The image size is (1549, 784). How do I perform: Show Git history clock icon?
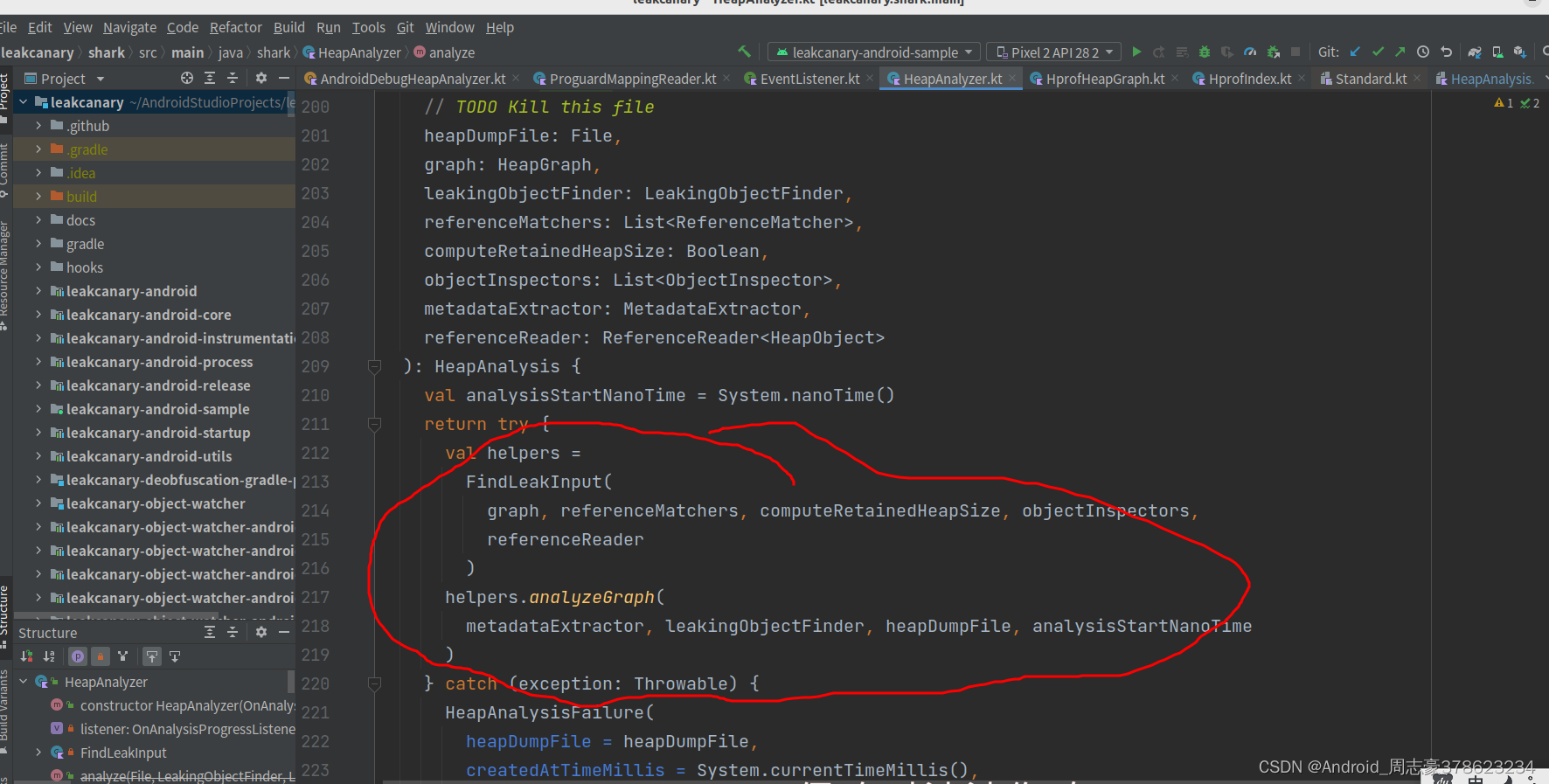(1423, 52)
